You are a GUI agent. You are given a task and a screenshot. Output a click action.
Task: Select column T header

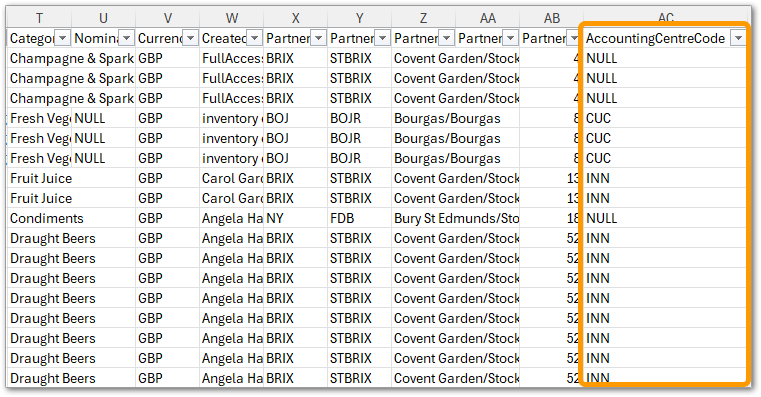point(39,18)
